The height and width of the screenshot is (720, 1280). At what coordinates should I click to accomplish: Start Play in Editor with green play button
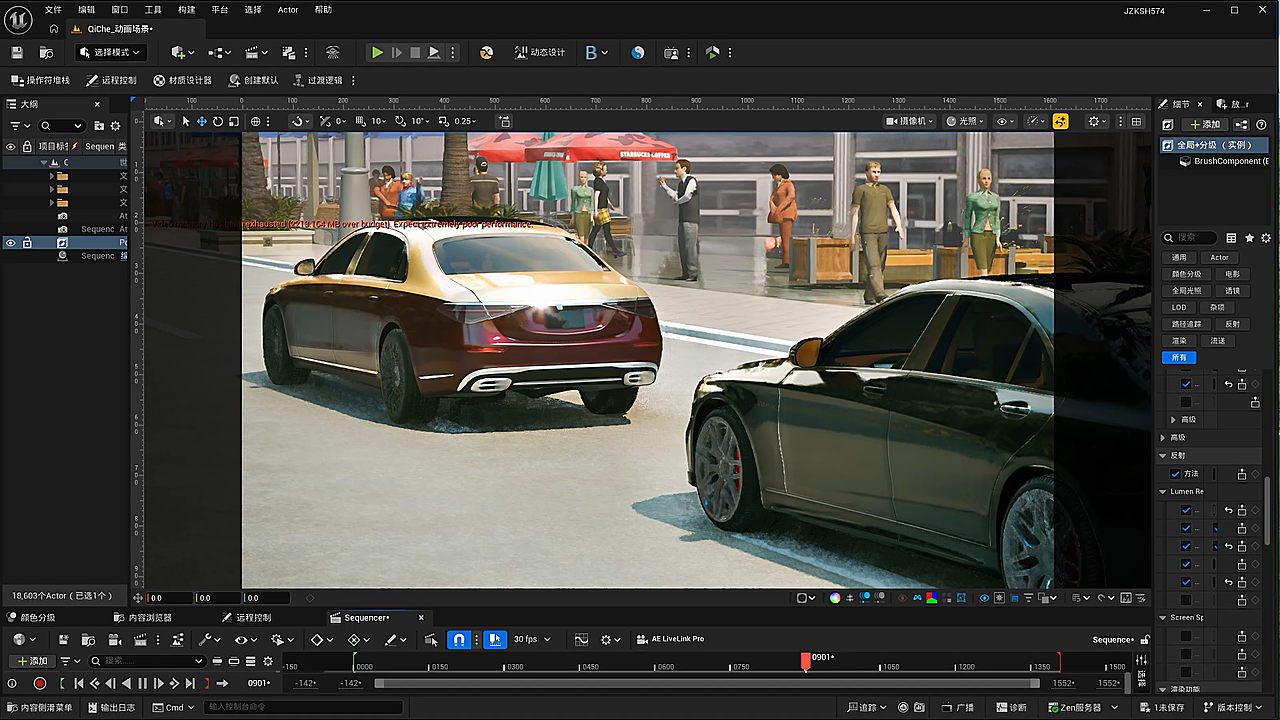click(x=377, y=52)
